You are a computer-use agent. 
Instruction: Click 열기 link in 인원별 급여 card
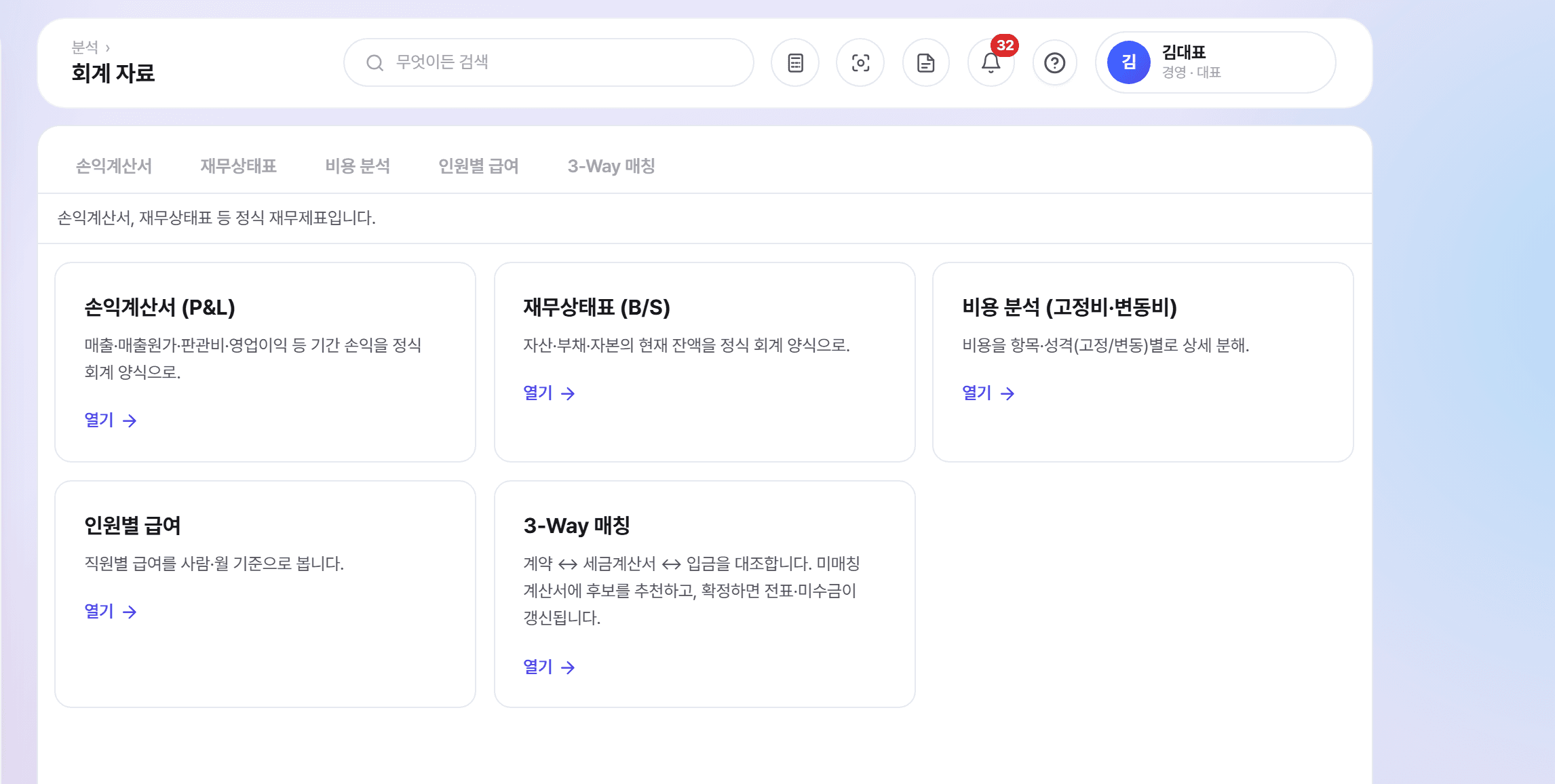111,612
